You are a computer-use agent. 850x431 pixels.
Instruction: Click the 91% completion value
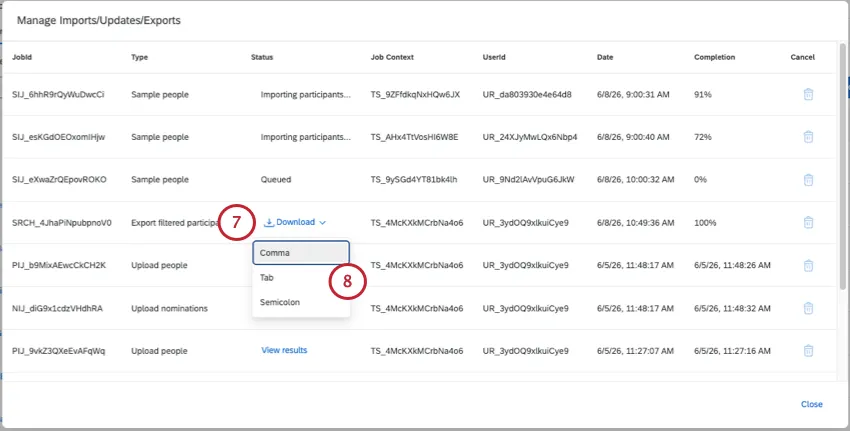tap(703, 94)
